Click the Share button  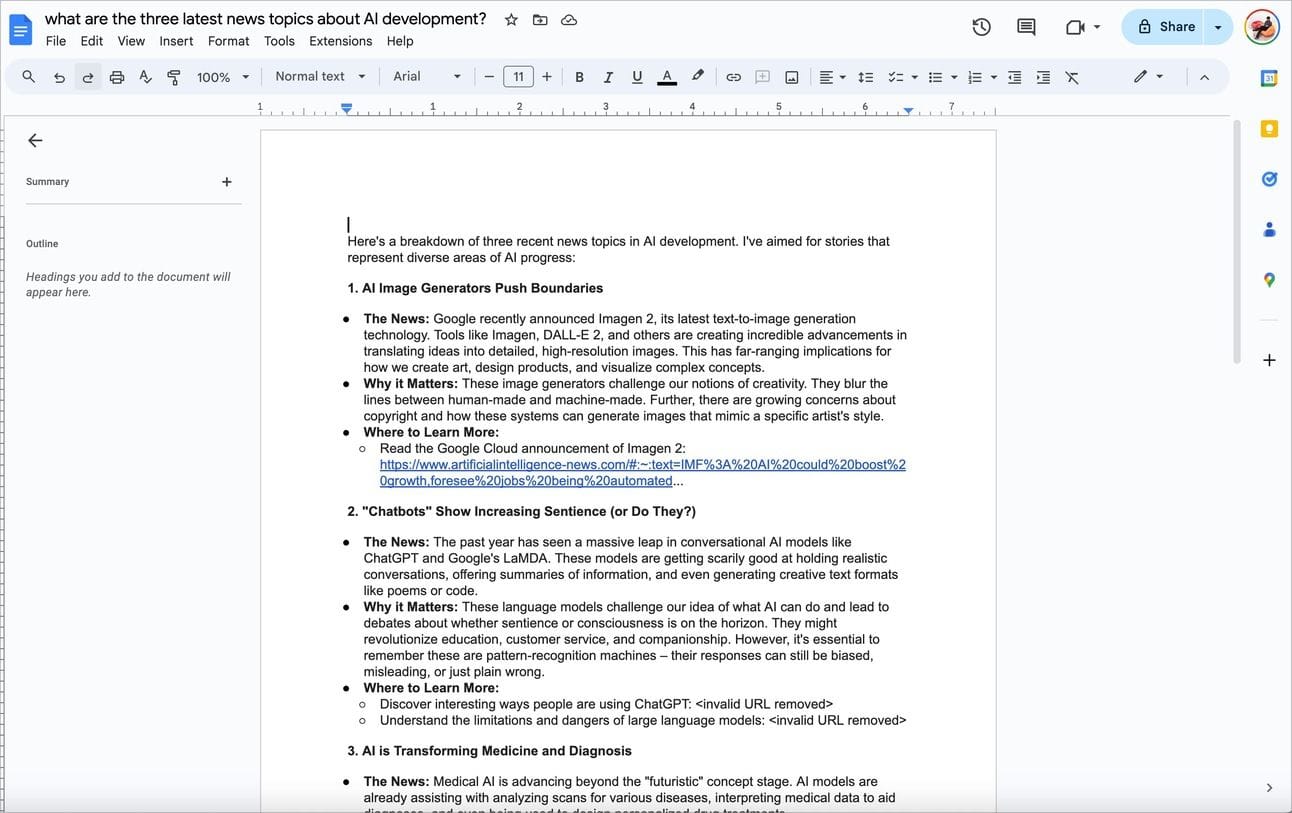pyautogui.click(x=1165, y=27)
